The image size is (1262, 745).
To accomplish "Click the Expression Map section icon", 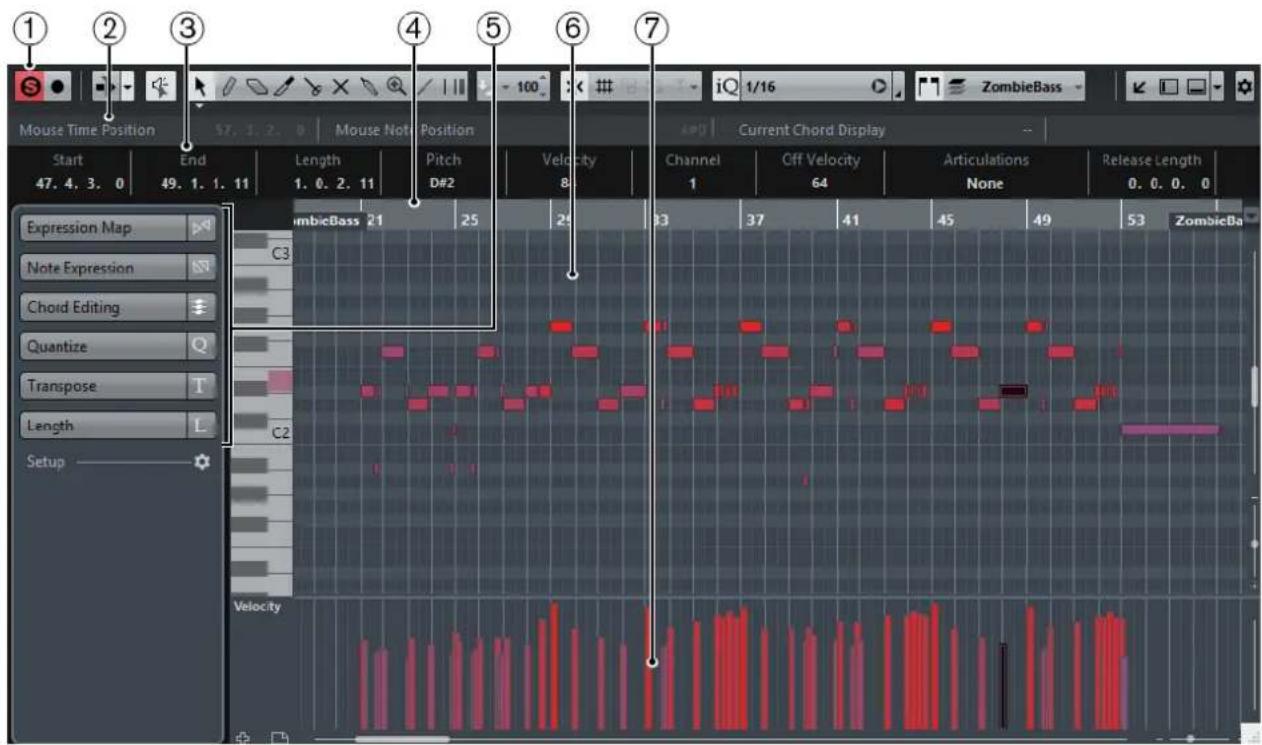I will (202, 228).
